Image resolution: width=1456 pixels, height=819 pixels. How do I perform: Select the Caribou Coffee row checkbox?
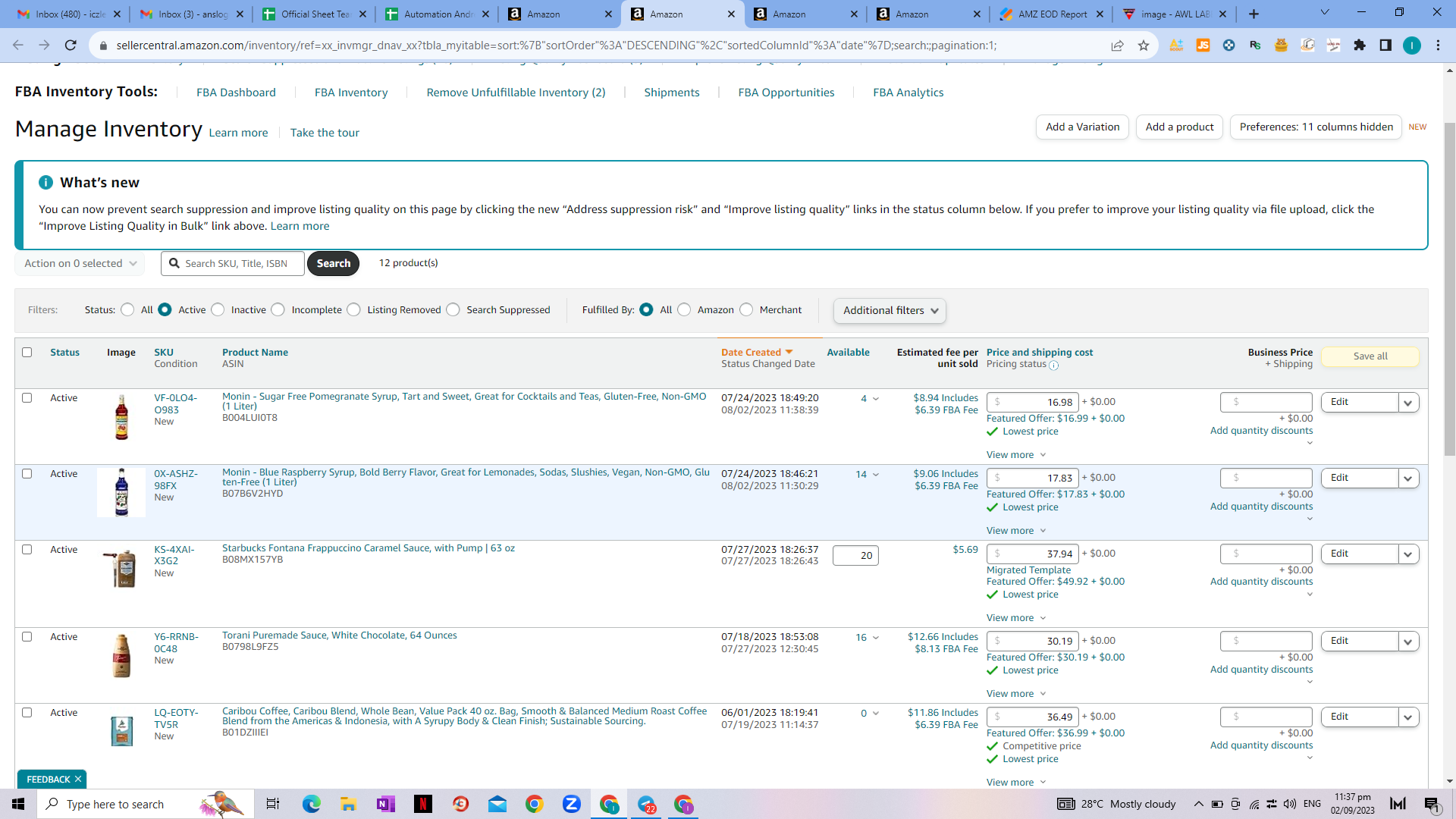pyautogui.click(x=27, y=713)
